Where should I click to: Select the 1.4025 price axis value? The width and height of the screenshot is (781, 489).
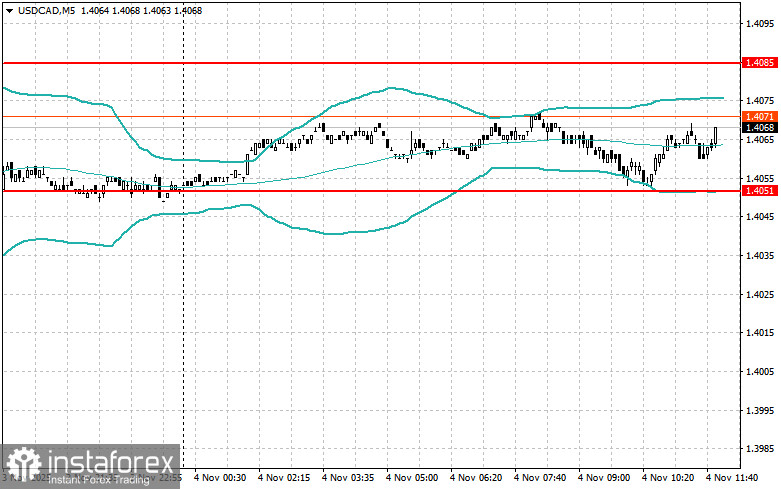point(760,294)
